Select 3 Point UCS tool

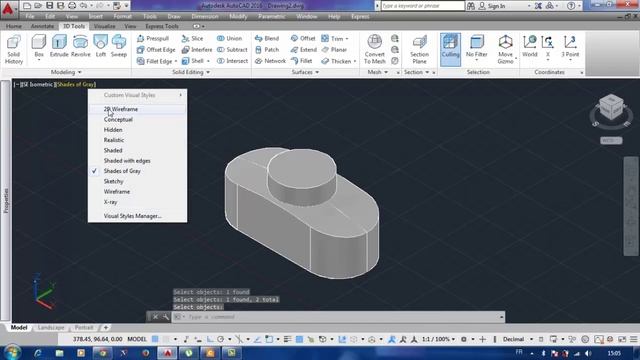pyautogui.click(x=570, y=46)
